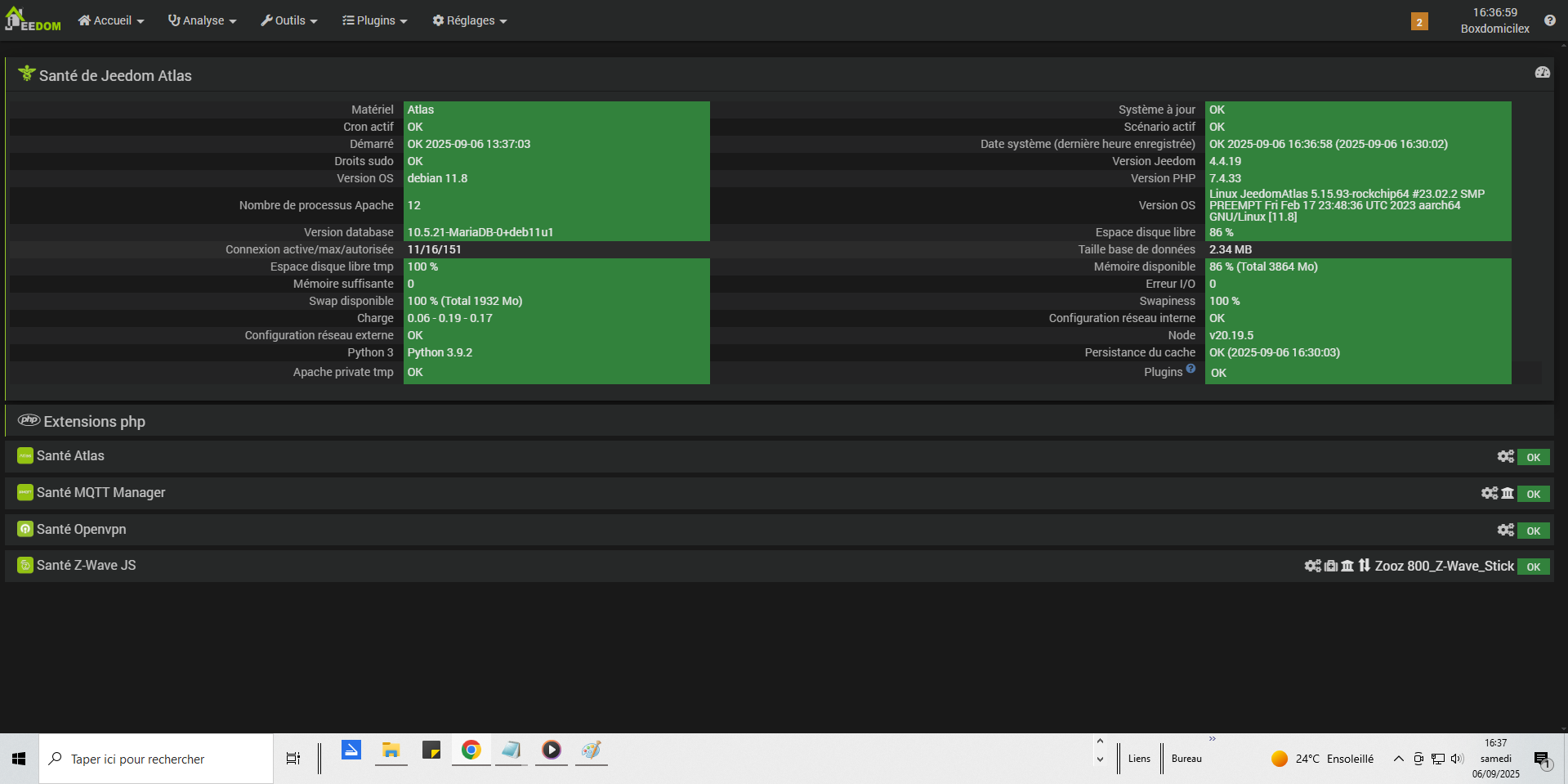The width and height of the screenshot is (1568, 784).
Task: Click the benchmark gauge icon in health header
Action: (x=1543, y=73)
